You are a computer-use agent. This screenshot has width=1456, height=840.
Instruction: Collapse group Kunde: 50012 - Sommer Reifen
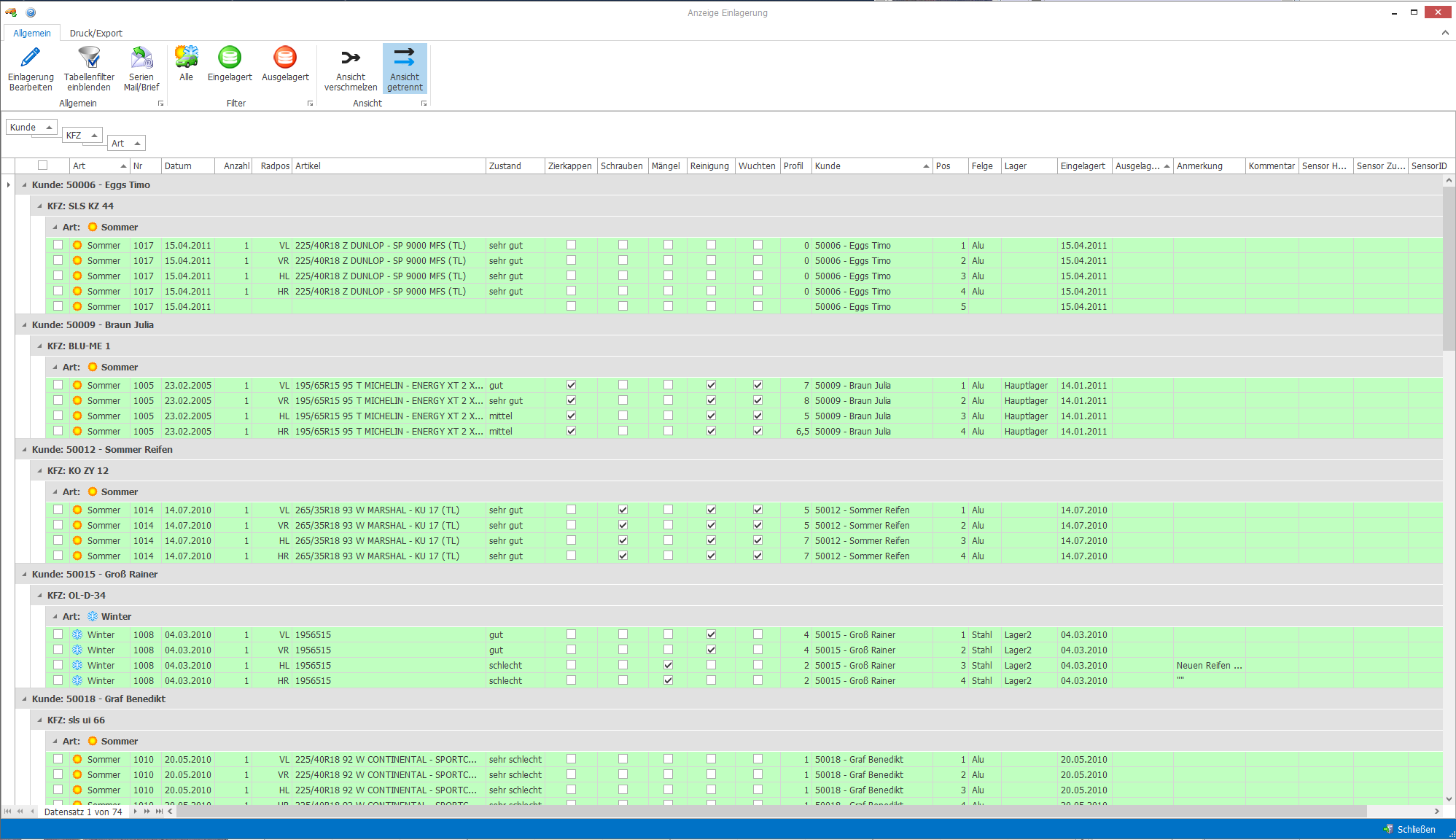tap(24, 450)
